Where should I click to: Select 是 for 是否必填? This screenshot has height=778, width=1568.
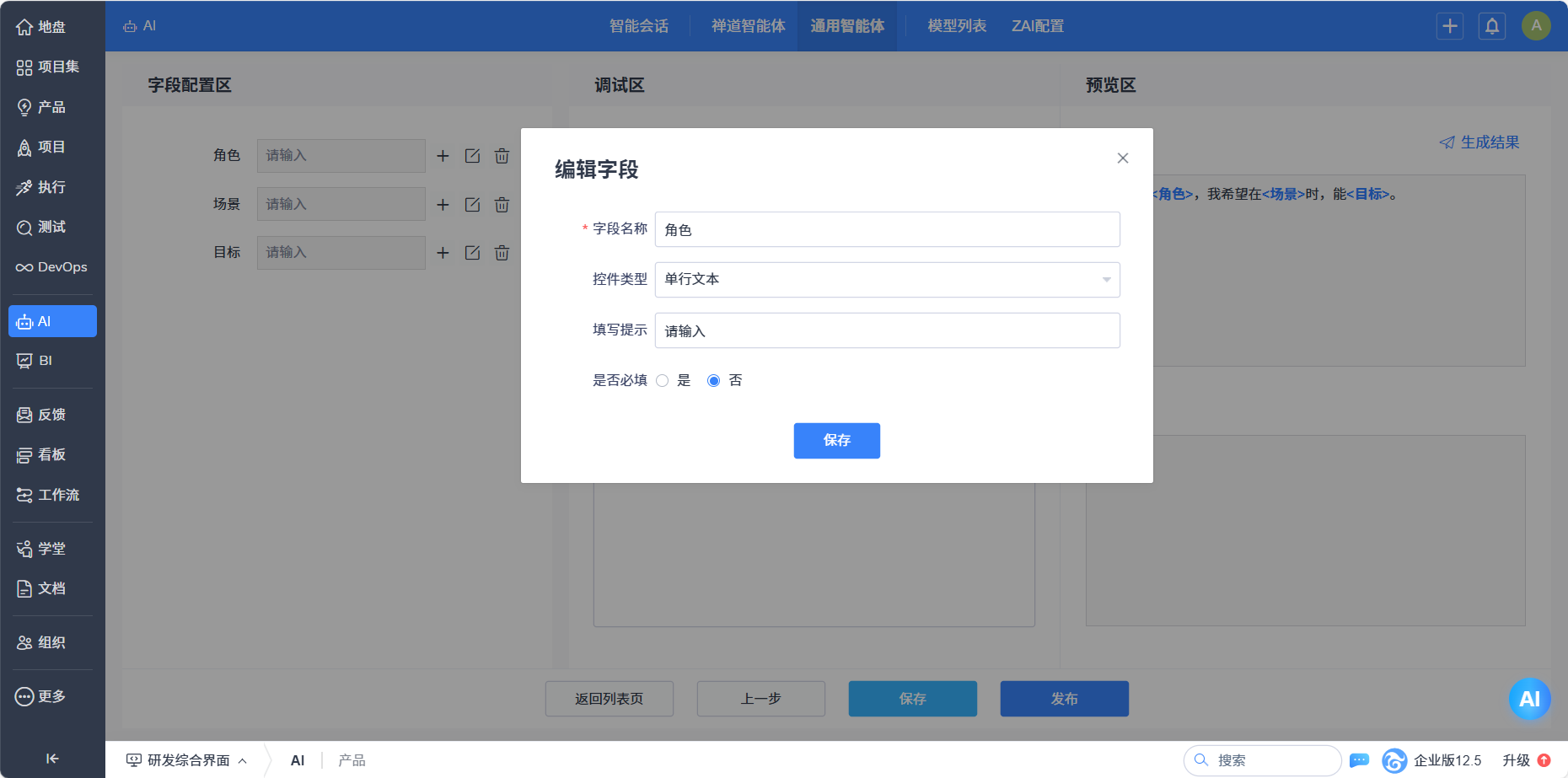pos(663,381)
